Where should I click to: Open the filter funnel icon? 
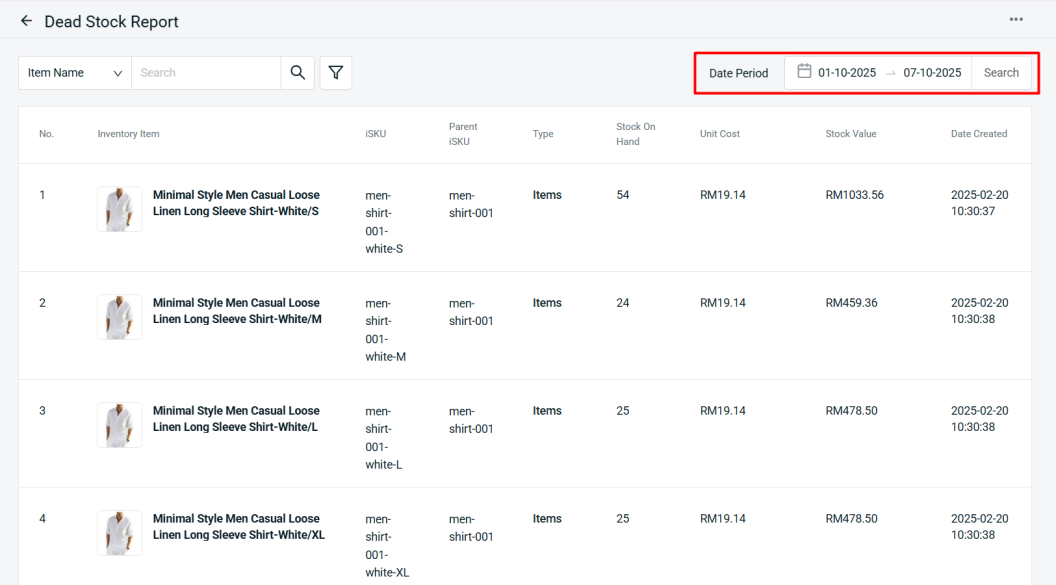pos(336,73)
